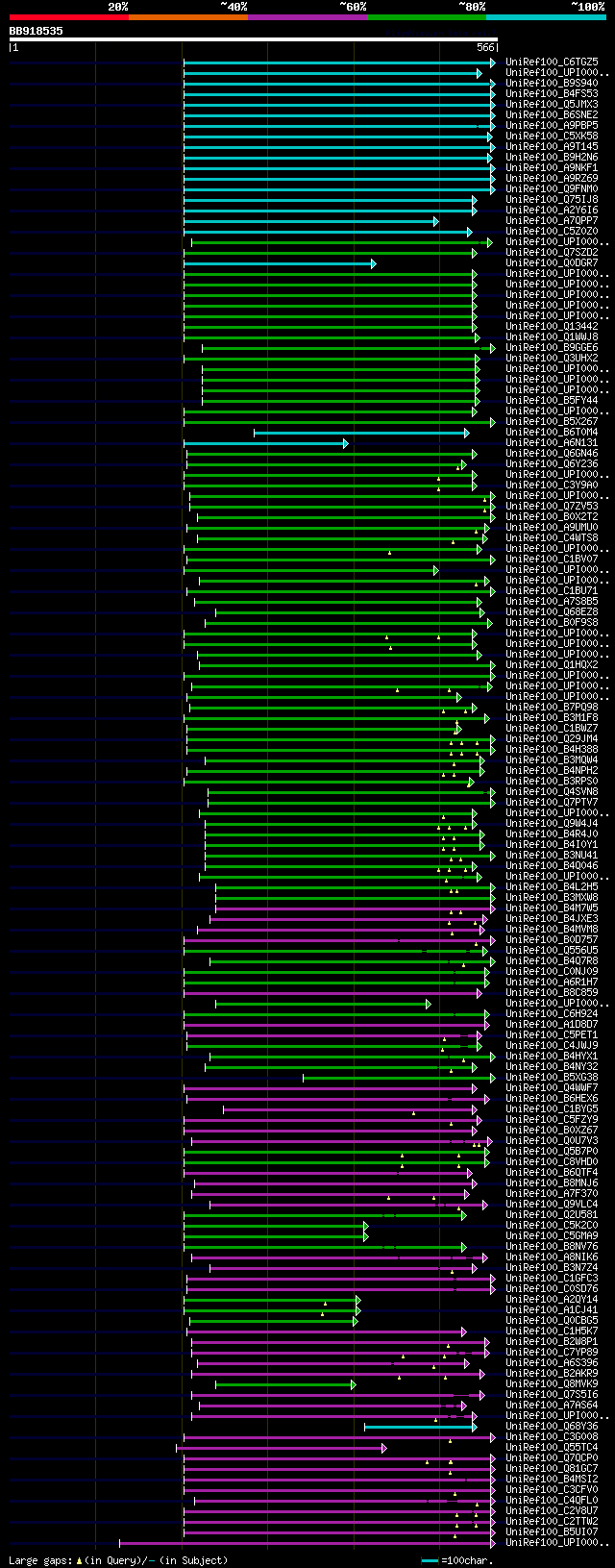This screenshot has width=615, height=1568.
Task: Open hit UniRef100_B4FS53
Action: (552, 93)
